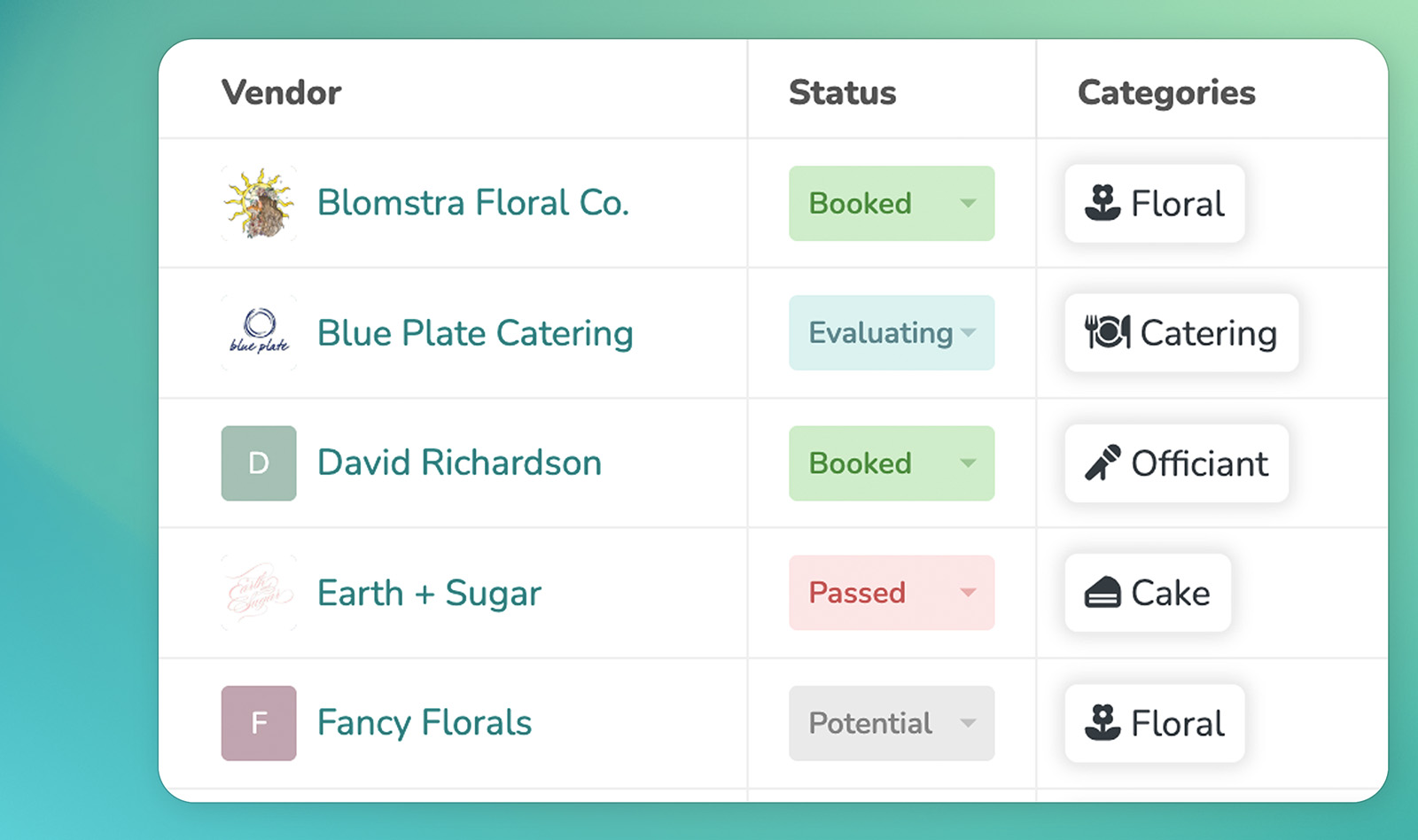Click the flower icon in Blomstra's Floral tag
Screen dimensions: 1418x840
click(1102, 203)
